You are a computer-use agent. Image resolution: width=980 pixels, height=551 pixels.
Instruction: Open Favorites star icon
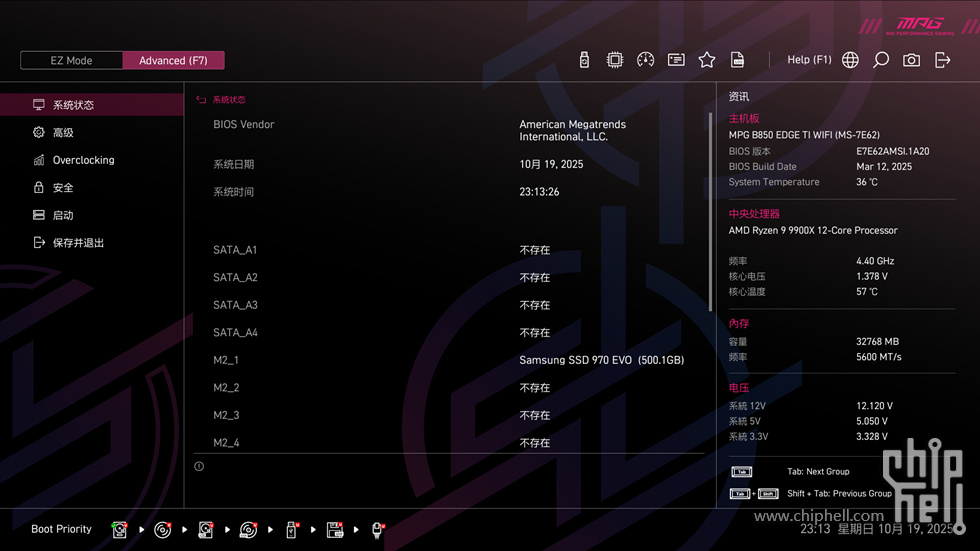pos(707,60)
